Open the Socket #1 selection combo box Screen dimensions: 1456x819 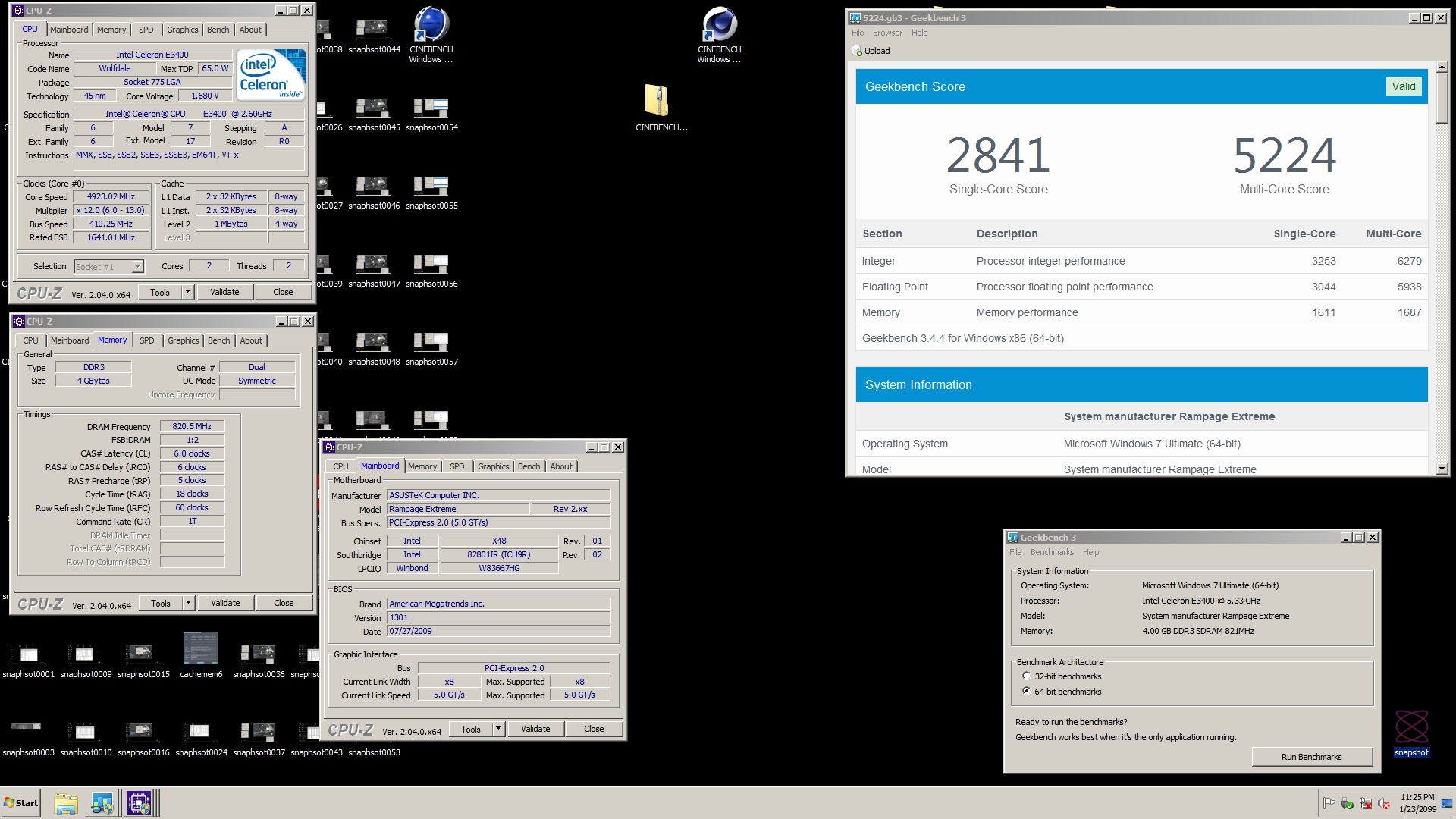pos(108,266)
